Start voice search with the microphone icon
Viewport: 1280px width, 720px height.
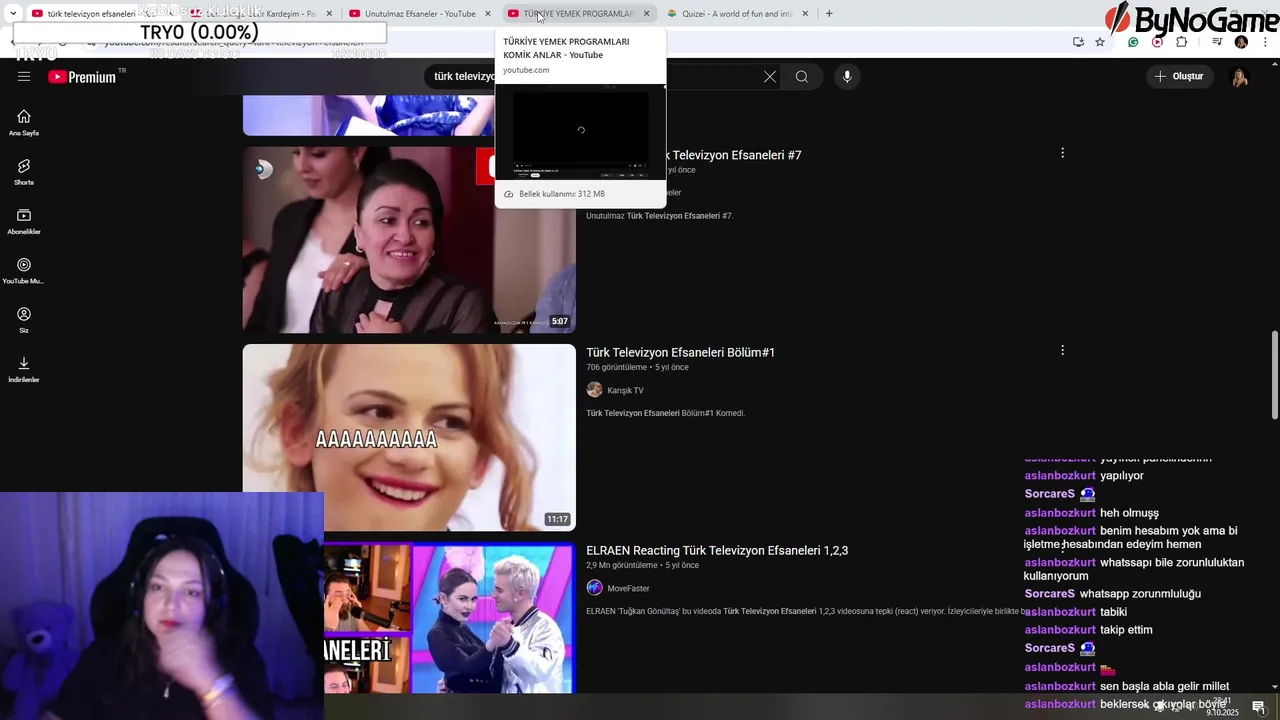click(847, 76)
